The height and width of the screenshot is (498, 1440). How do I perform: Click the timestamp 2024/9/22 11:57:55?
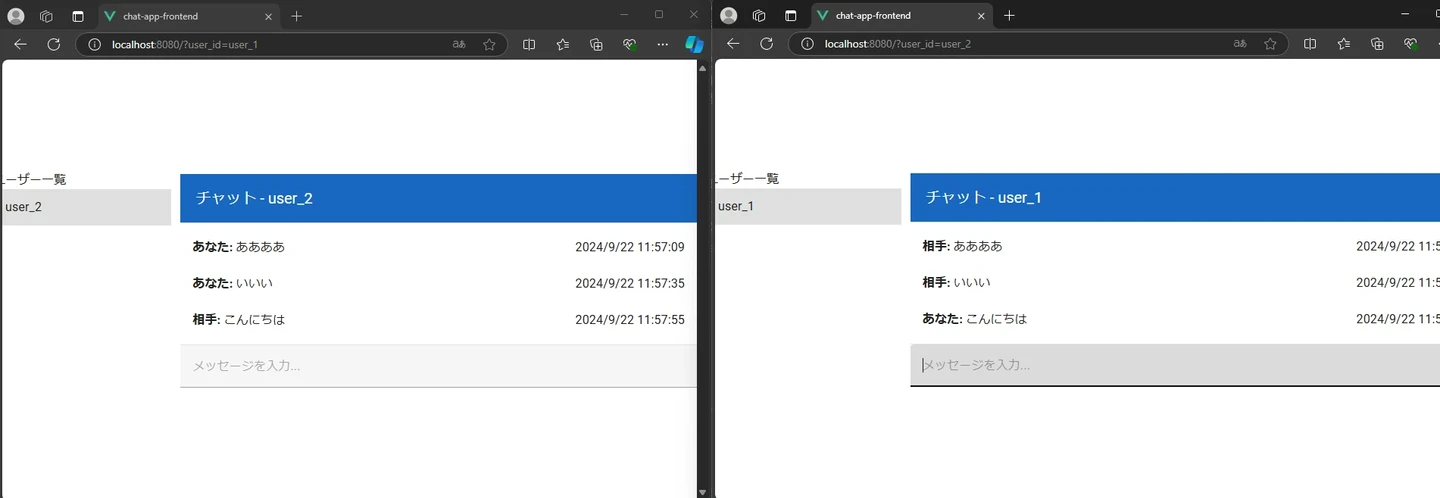coord(630,320)
